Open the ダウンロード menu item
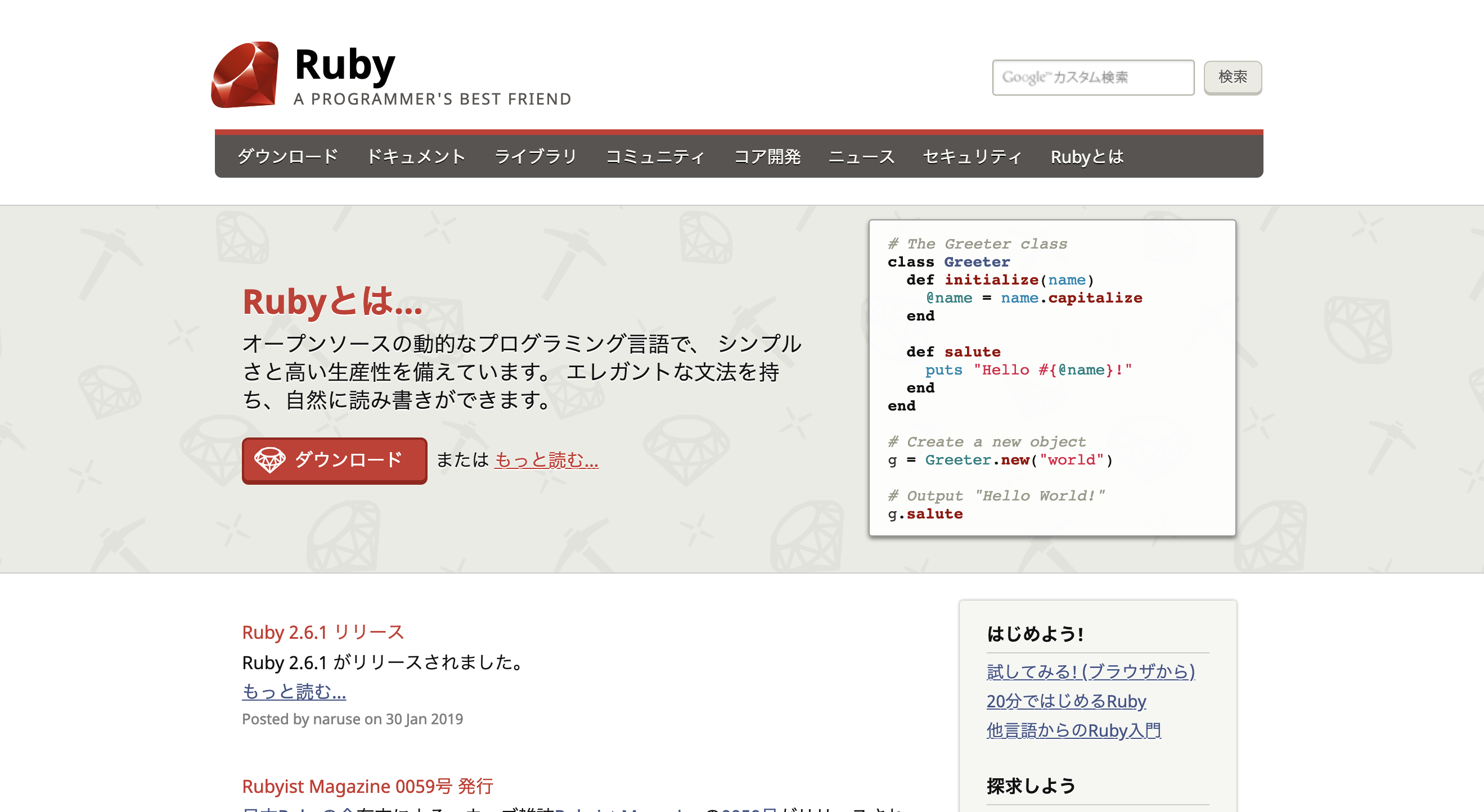1484x812 pixels. pos(287,157)
